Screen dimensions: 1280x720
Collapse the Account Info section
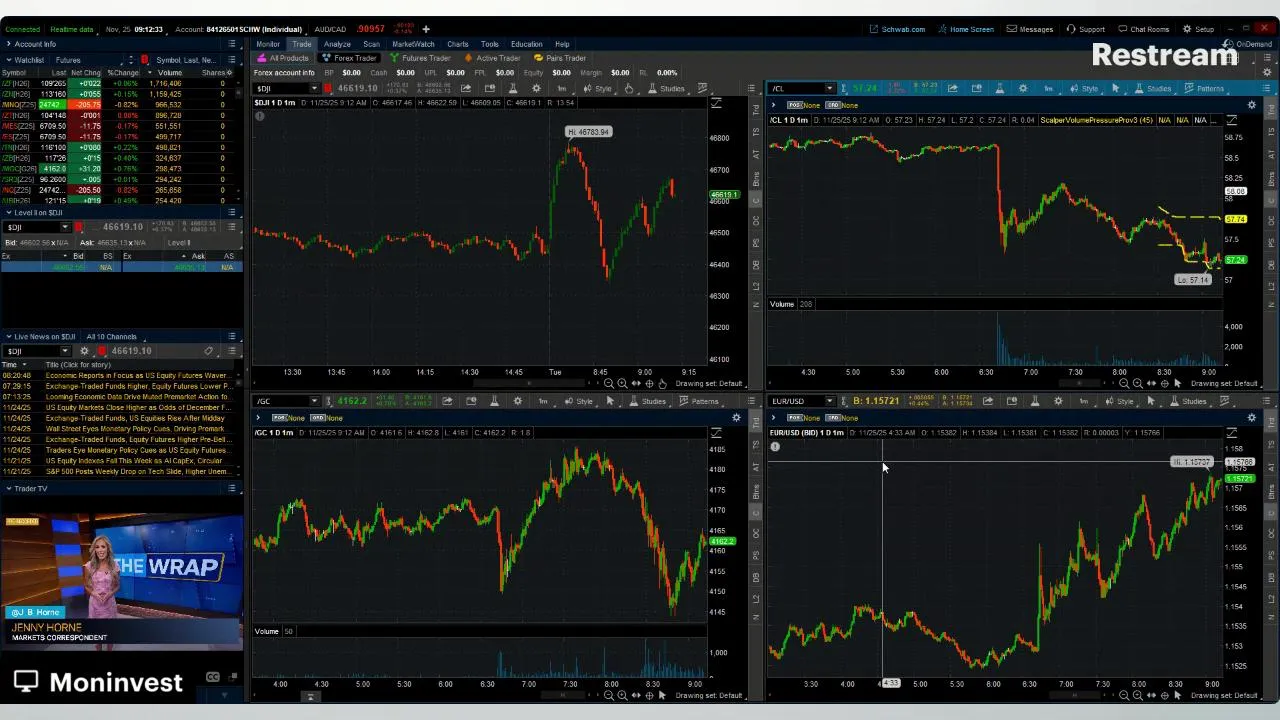(8, 44)
